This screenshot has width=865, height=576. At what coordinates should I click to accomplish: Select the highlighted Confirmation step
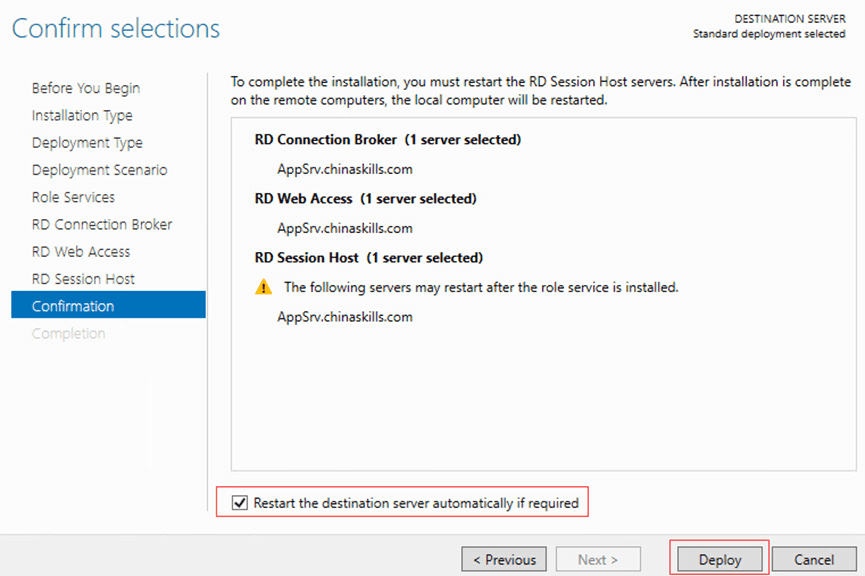(x=73, y=306)
